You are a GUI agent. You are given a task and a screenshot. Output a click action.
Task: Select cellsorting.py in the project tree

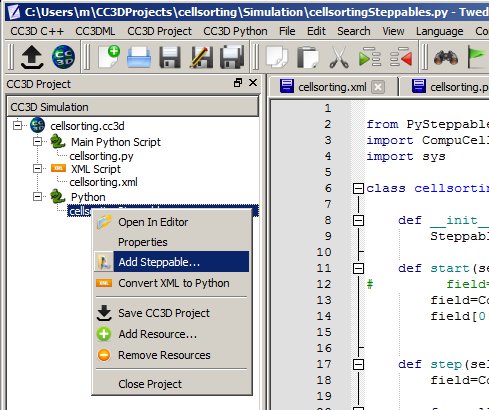pyautogui.click(x=101, y=156)
